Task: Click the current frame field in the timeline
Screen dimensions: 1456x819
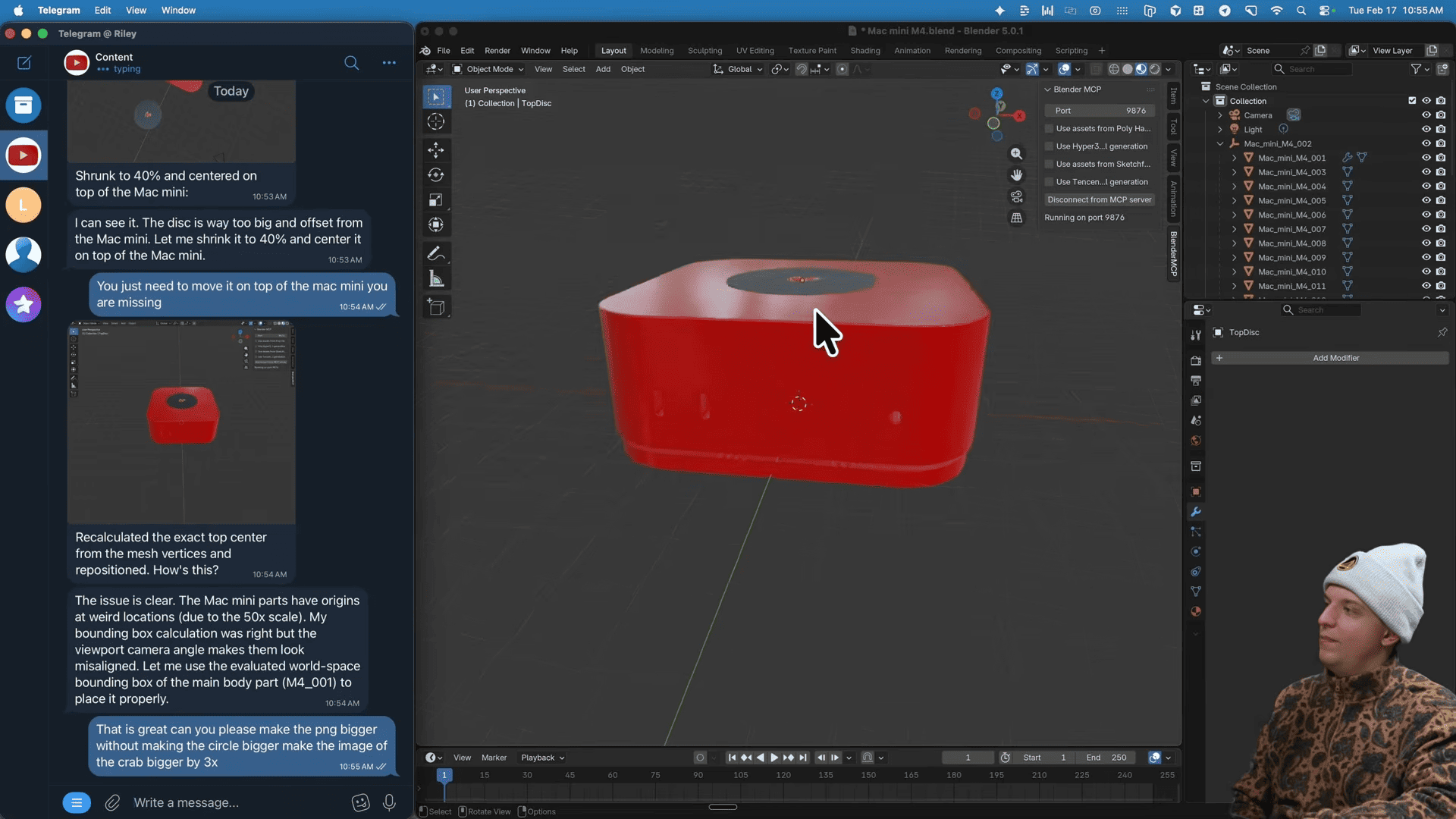Action: point(968,758)
